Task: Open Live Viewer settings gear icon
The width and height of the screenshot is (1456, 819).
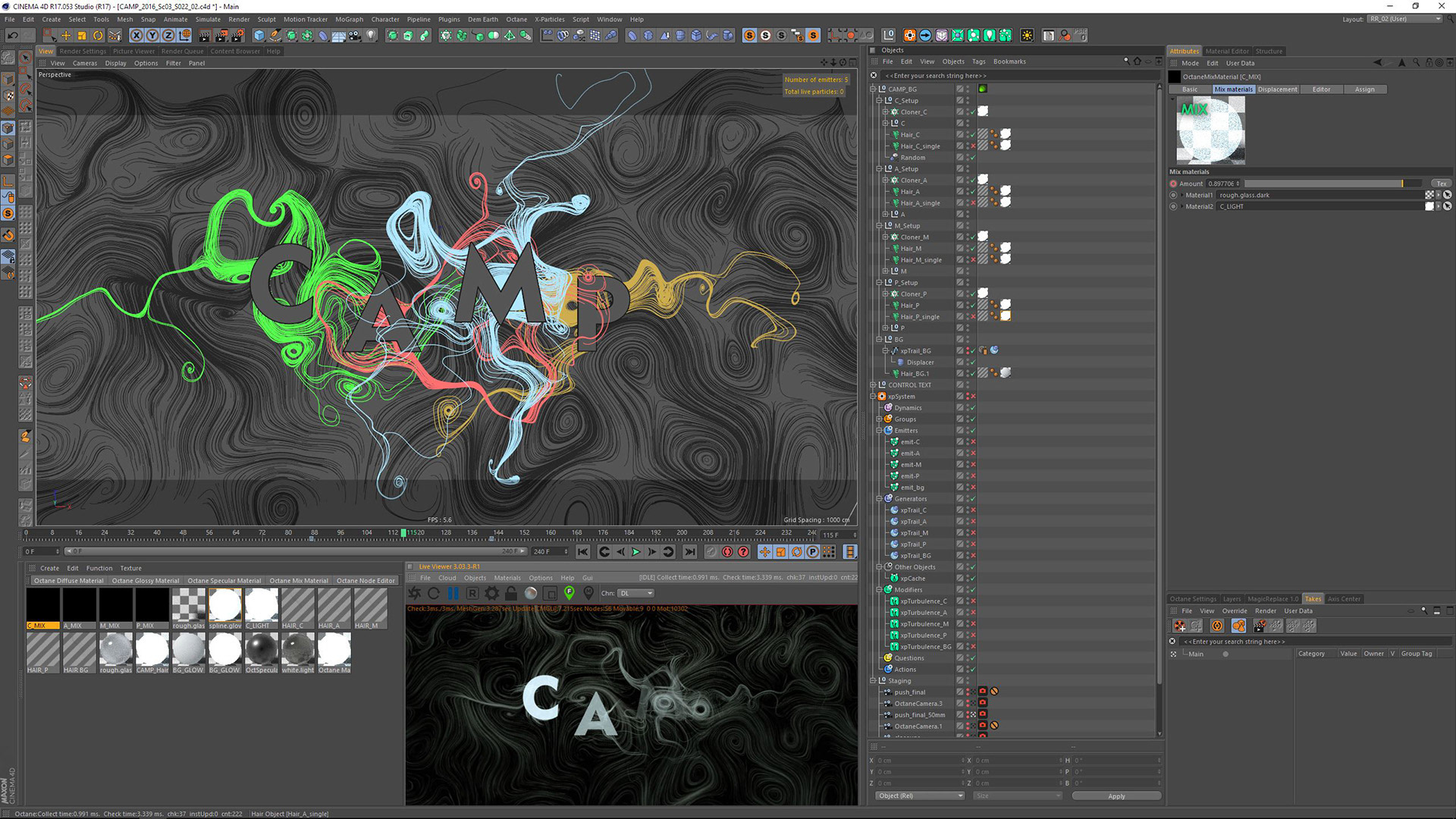Action: (492, 593)
